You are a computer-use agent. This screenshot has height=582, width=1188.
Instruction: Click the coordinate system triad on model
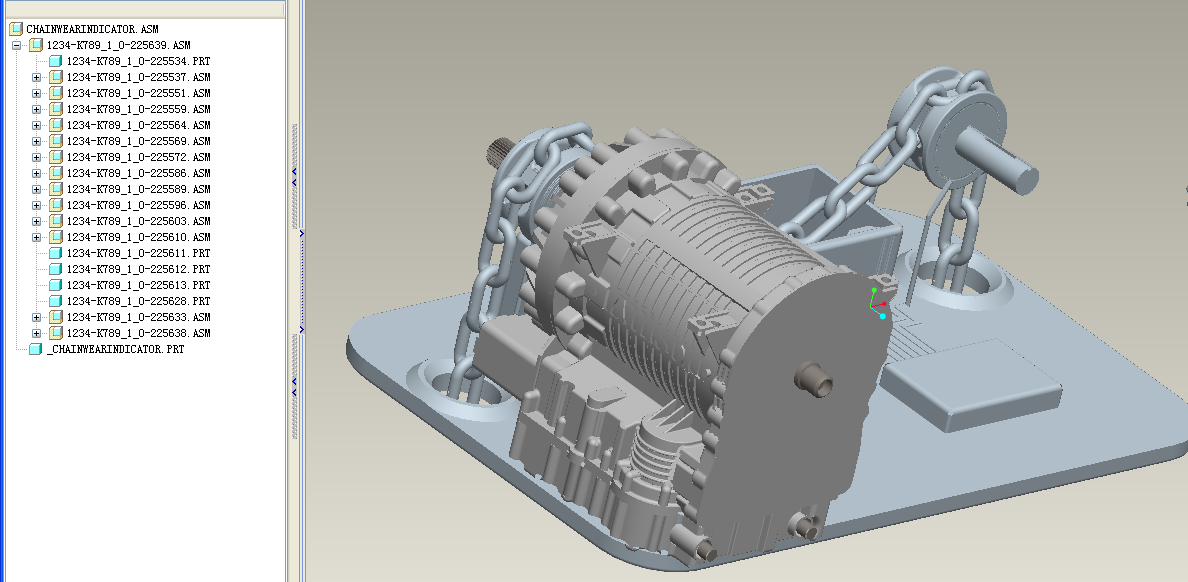click(x=878, y=303)
